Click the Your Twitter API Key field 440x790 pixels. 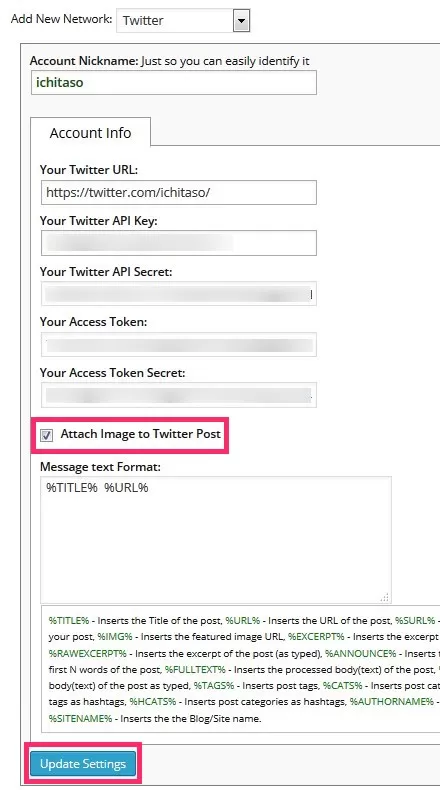[x=179, y=243]
